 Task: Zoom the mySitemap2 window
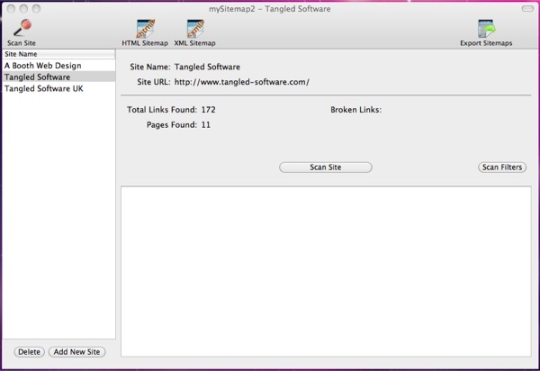click(x=36, y=9)
